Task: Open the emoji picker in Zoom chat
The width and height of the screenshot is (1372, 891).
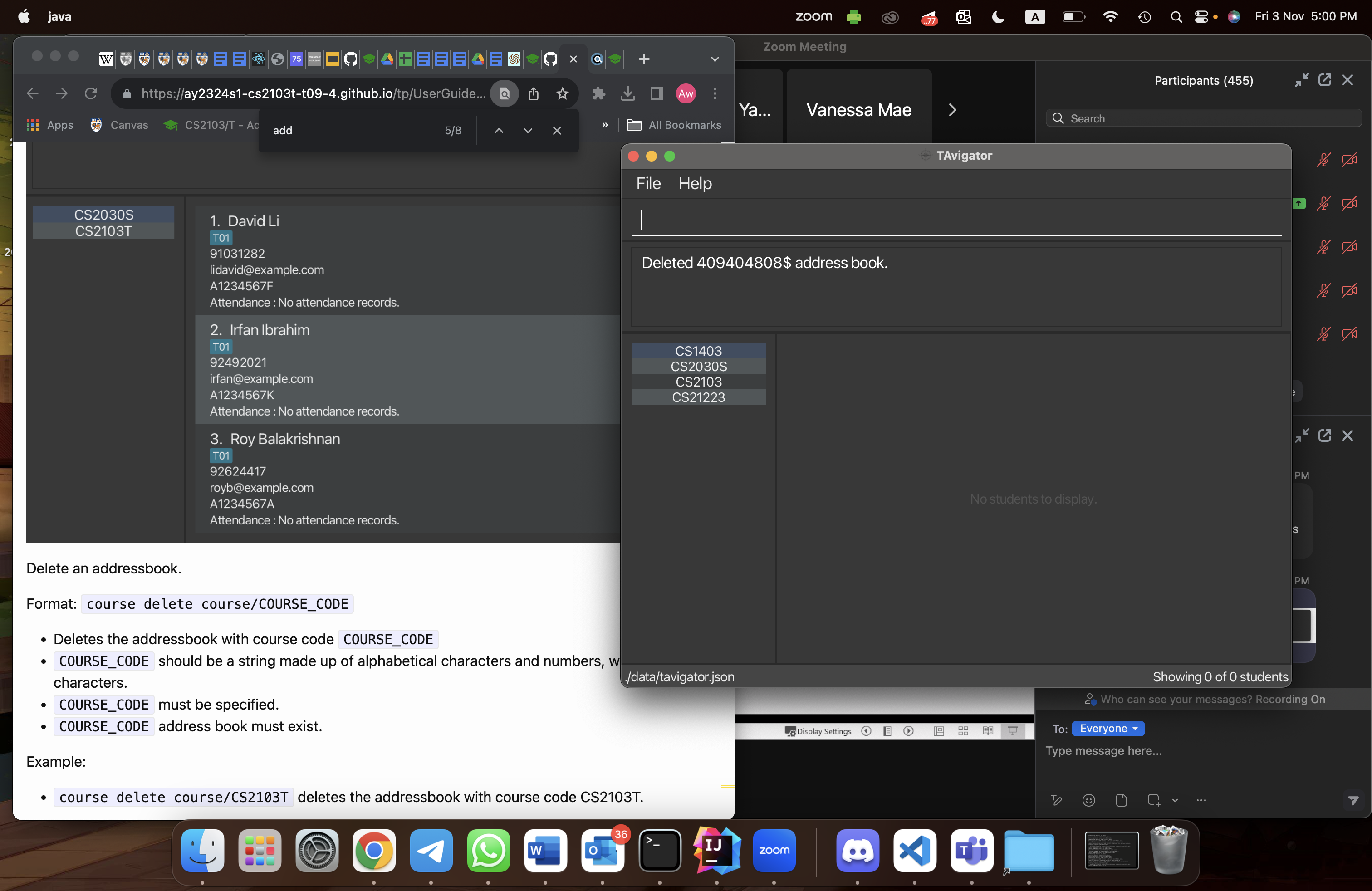Action: [x=1088, y=800]
